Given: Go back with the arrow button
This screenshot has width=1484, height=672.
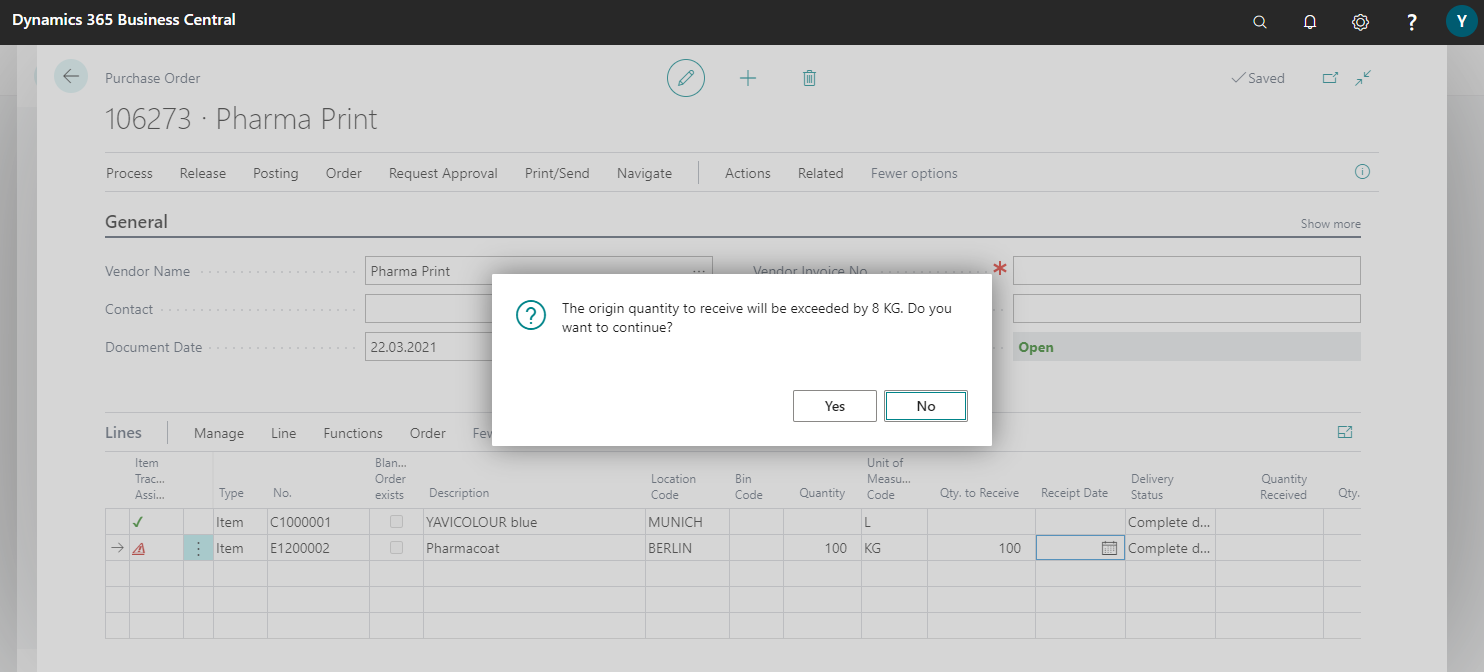Looking at the screenshot, I should point(71,77).
